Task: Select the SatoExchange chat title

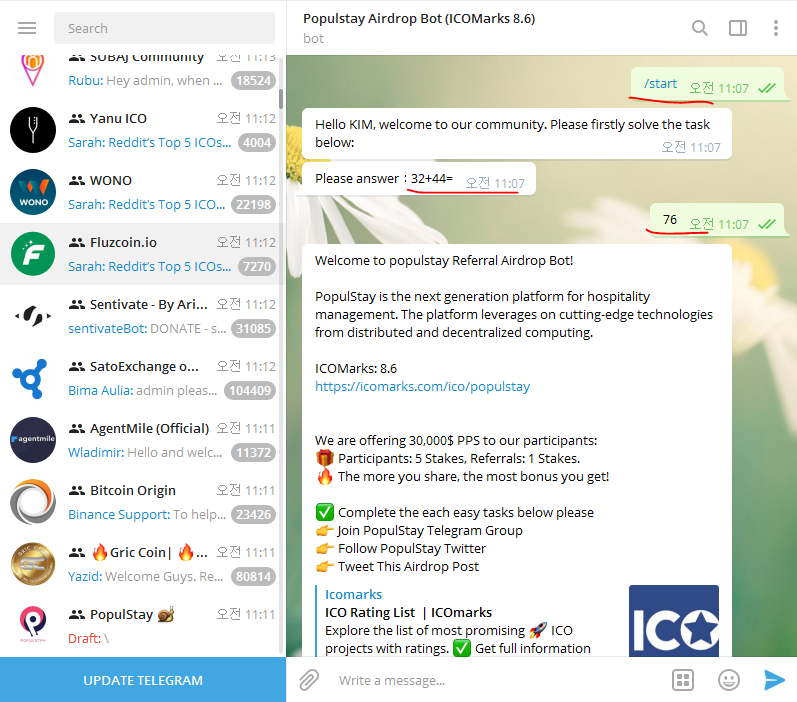Action: point(144,367)
